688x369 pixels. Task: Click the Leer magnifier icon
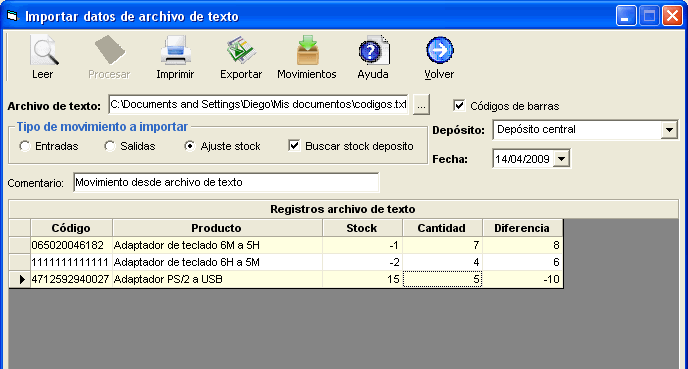point(43,50)
